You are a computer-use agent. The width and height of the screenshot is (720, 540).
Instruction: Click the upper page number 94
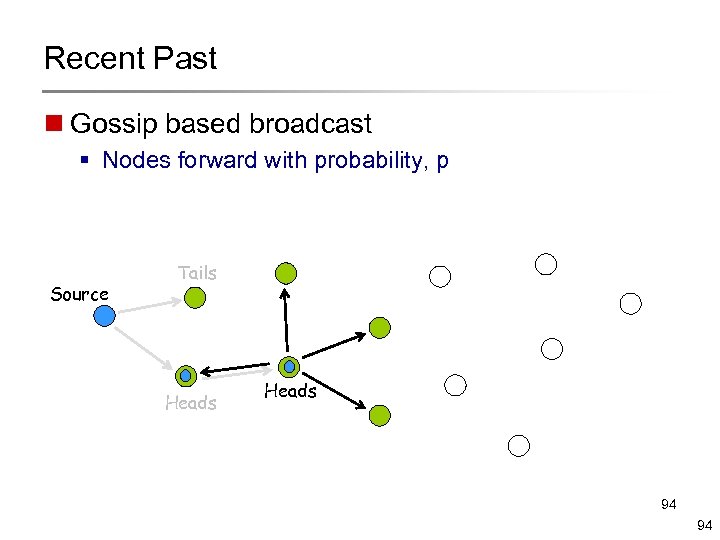(x=668, y=506)
